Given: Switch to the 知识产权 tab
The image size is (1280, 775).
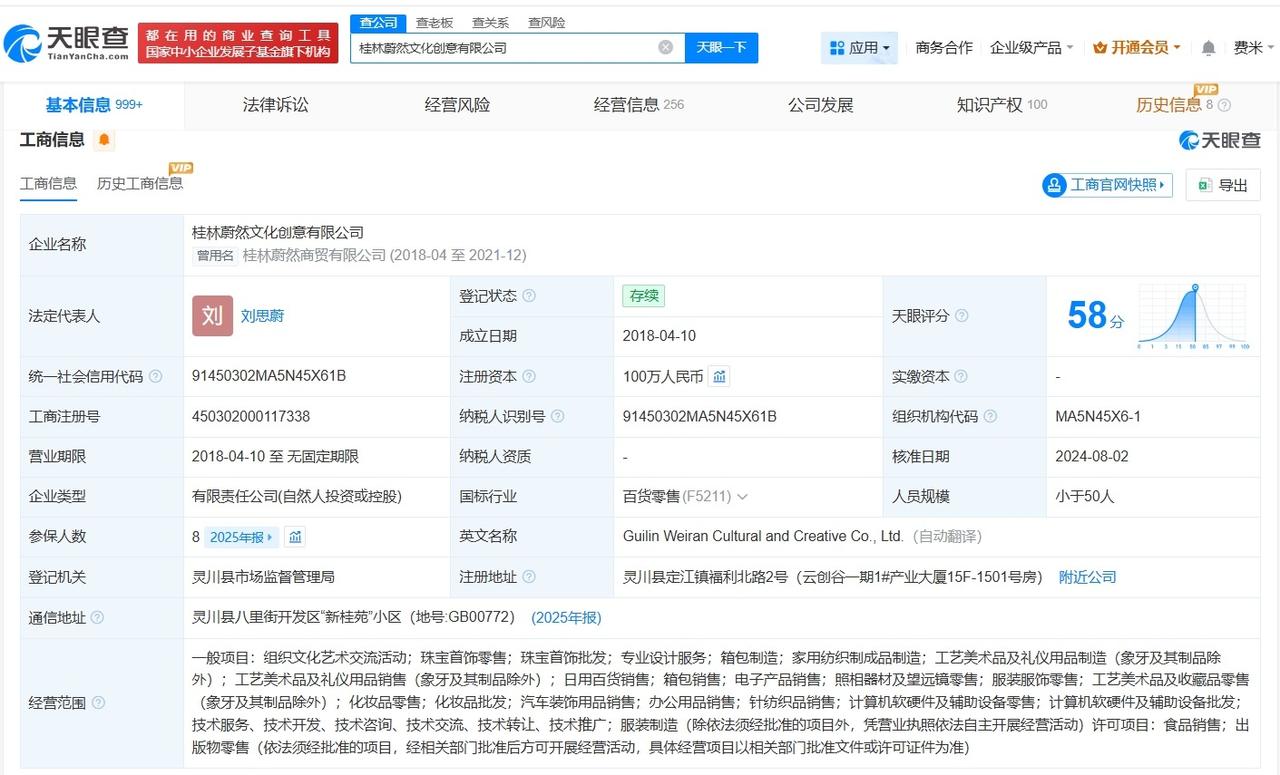Looking at the screenshot, I should point(1002,105).
